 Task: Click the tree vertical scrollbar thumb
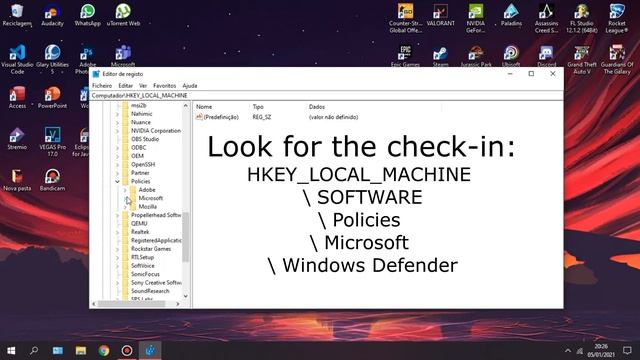pos(186,237)
